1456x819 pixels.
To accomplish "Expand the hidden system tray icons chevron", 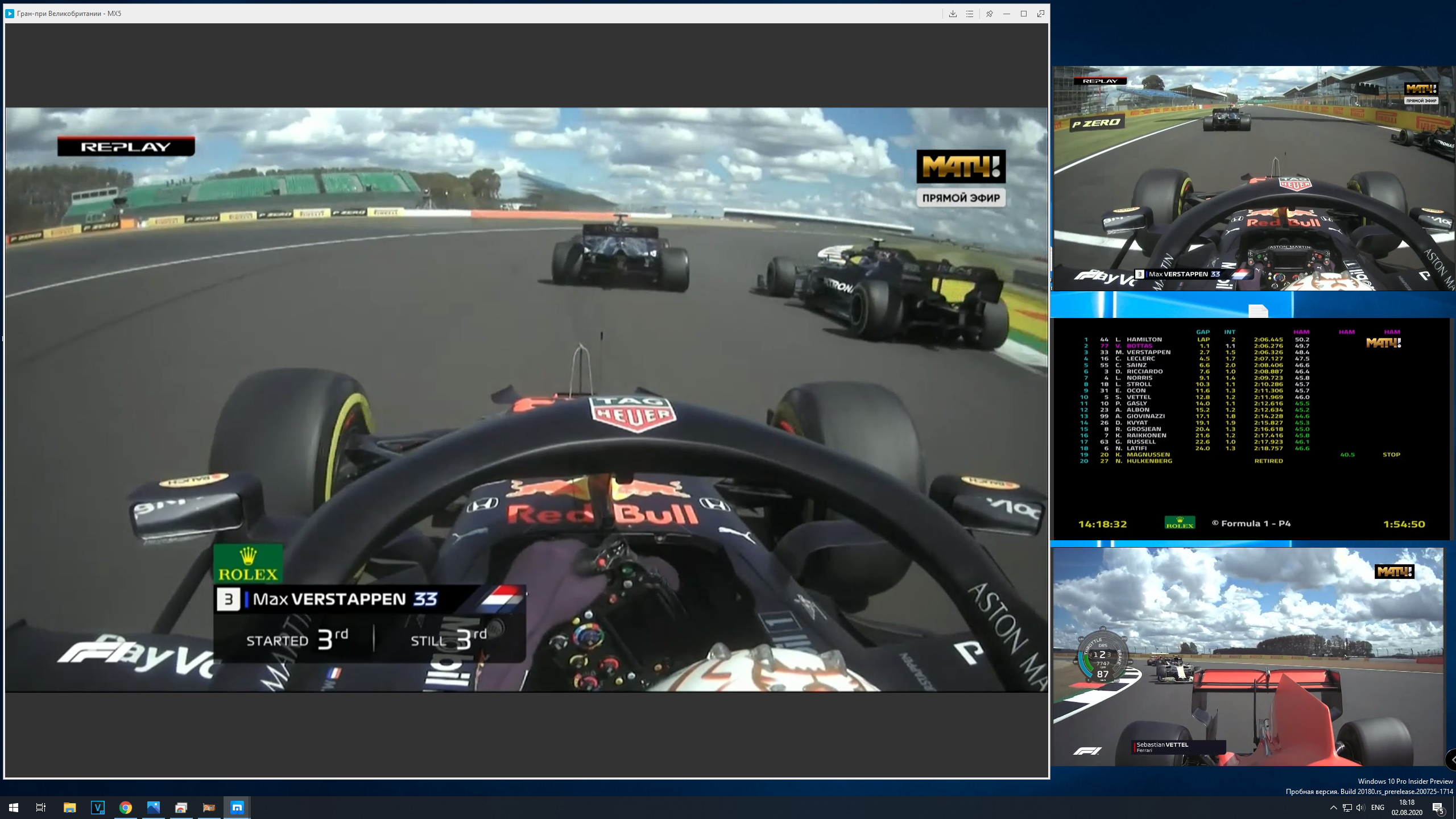I will (1333, 808).
